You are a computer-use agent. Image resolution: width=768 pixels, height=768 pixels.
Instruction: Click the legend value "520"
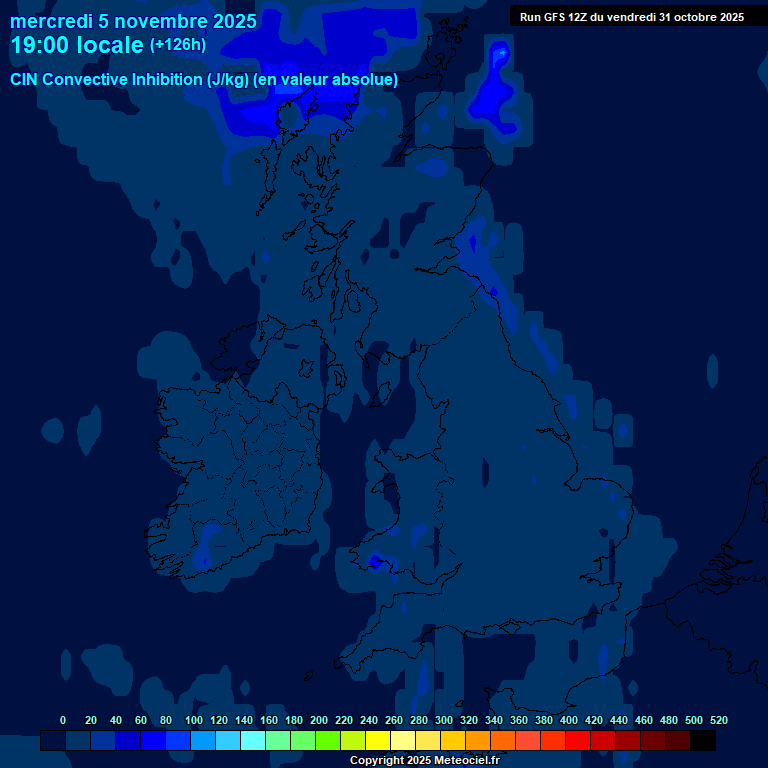point(718,720)
